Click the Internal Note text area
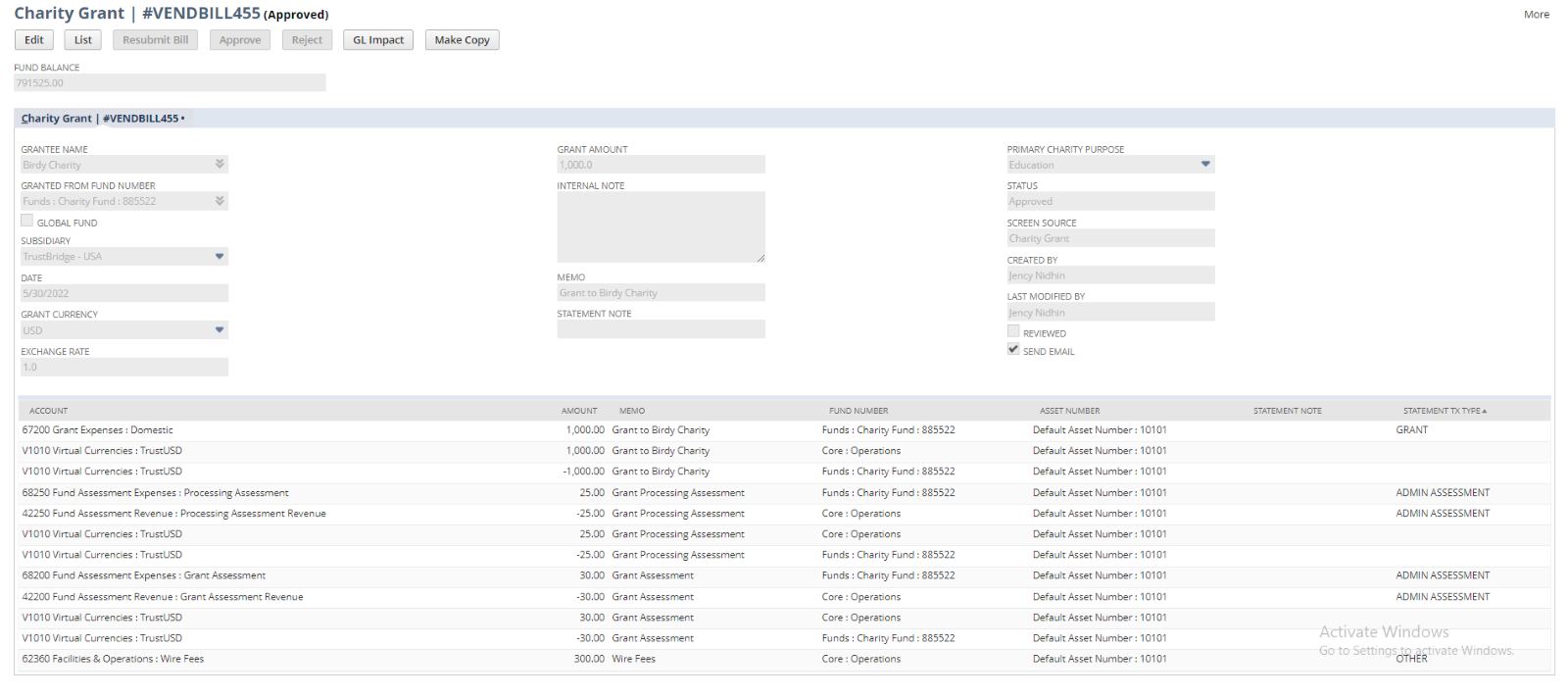Screen dimensions: 1568x697 pyautogui.click(x=660, y=226)
